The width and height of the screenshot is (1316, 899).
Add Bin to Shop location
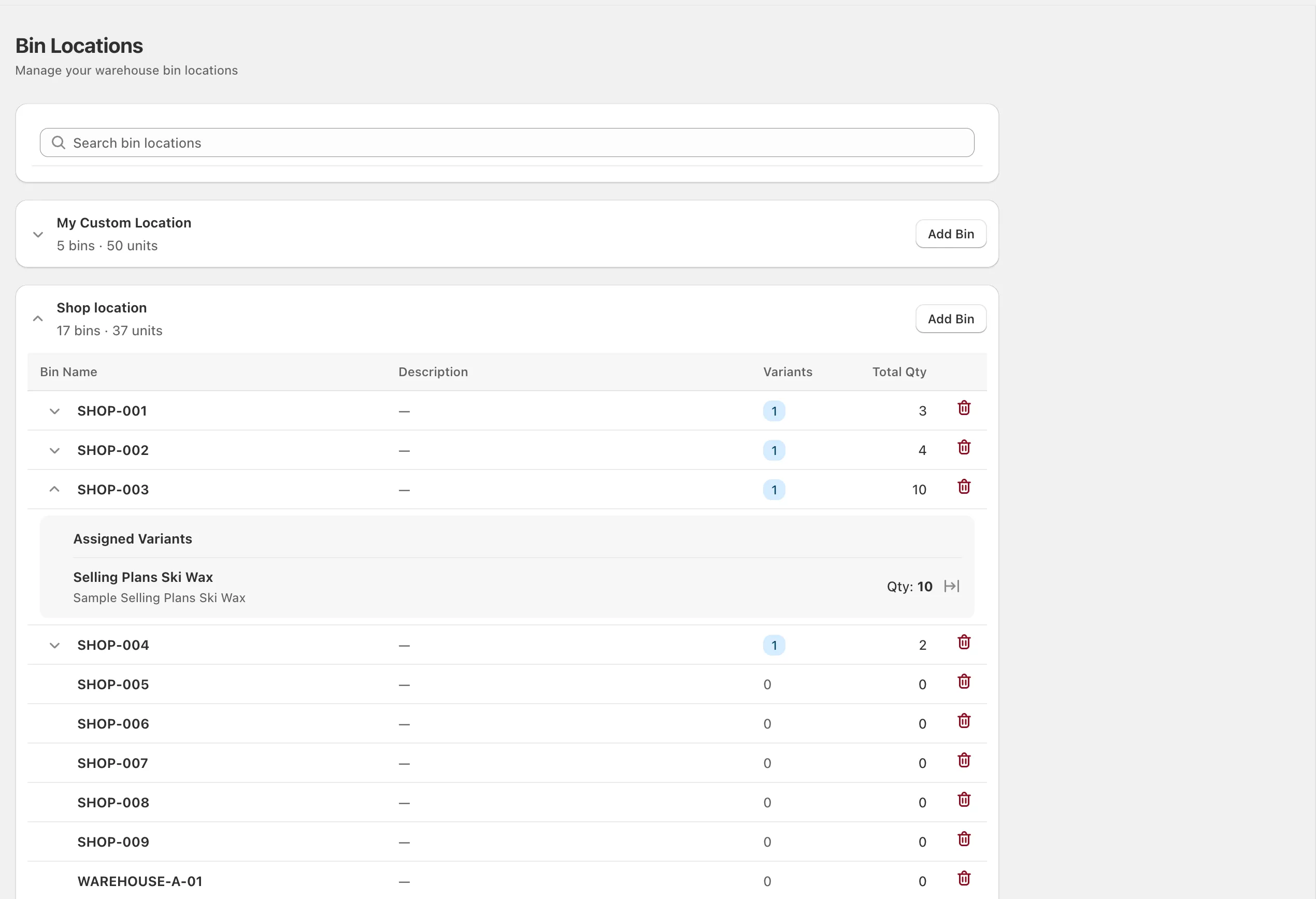coord(950,319)
